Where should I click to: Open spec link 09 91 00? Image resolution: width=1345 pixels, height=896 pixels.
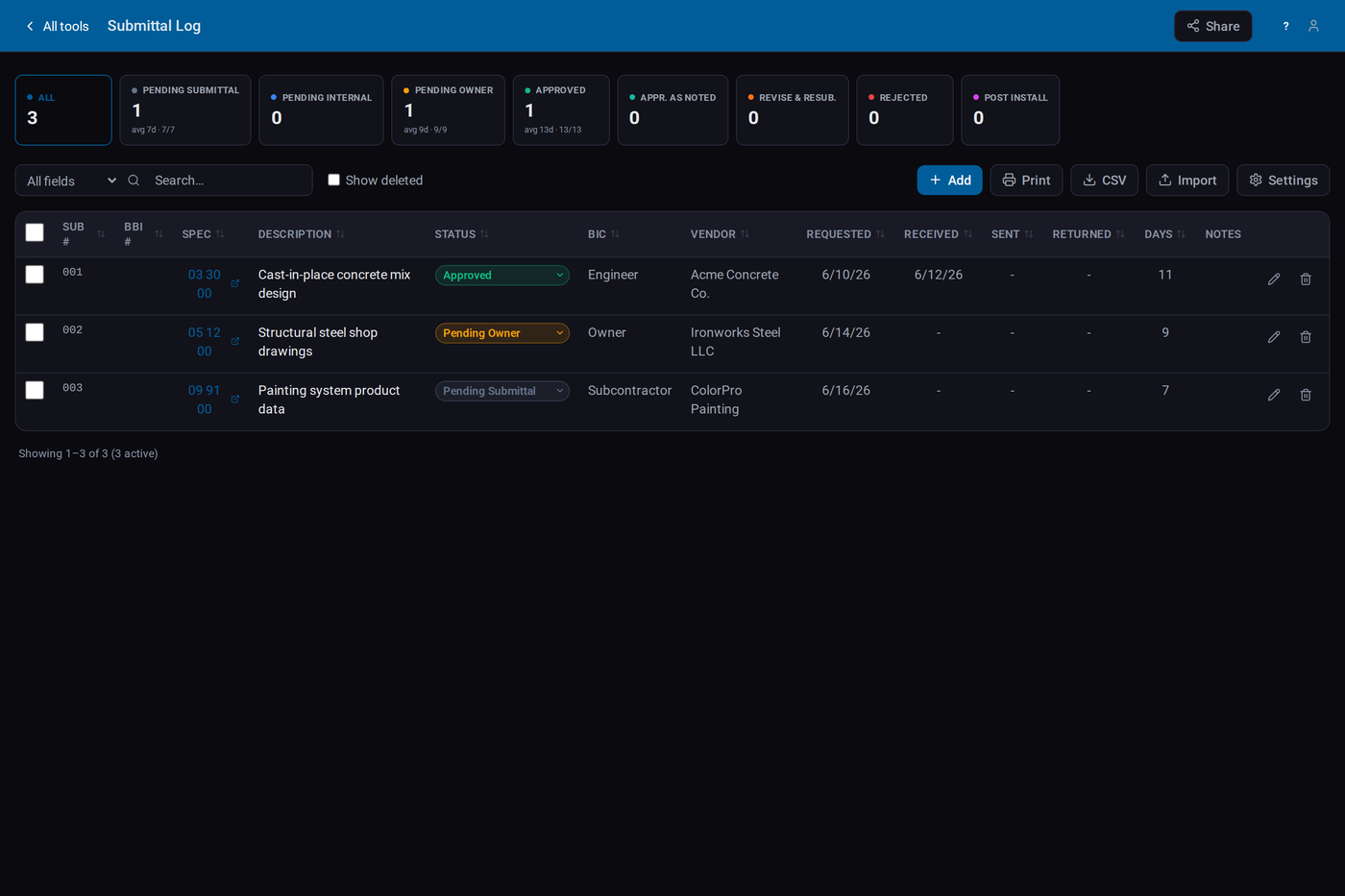(x=205, y=400)
